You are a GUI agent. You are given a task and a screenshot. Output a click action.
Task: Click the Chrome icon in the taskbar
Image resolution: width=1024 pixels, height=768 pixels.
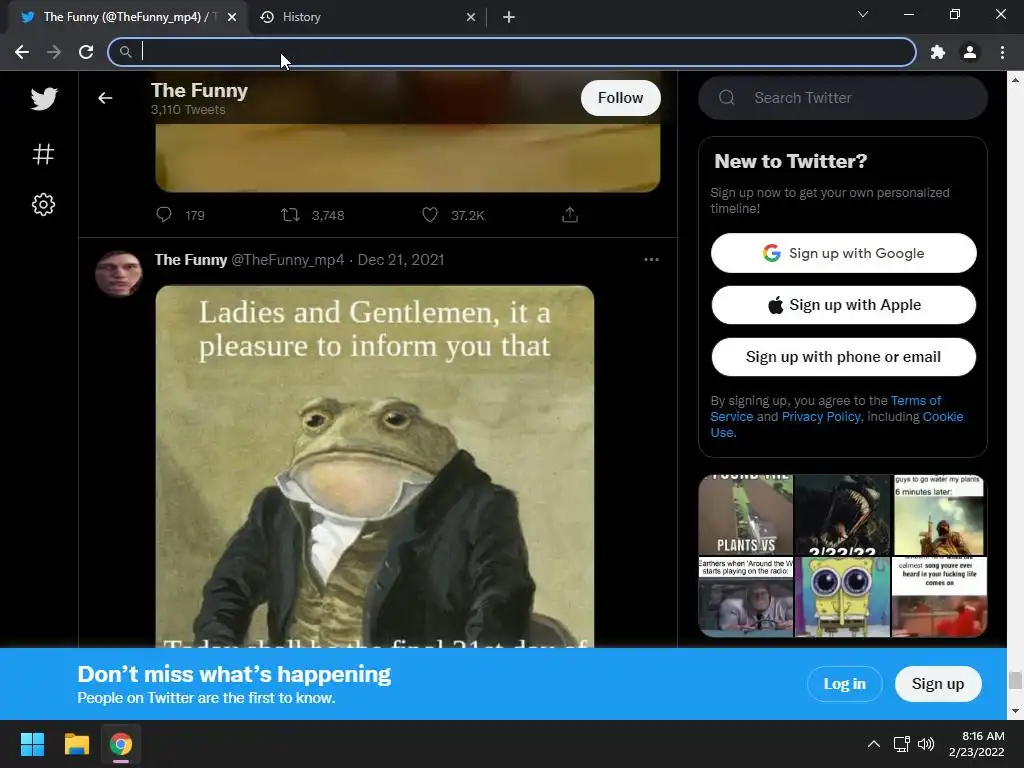121,744
